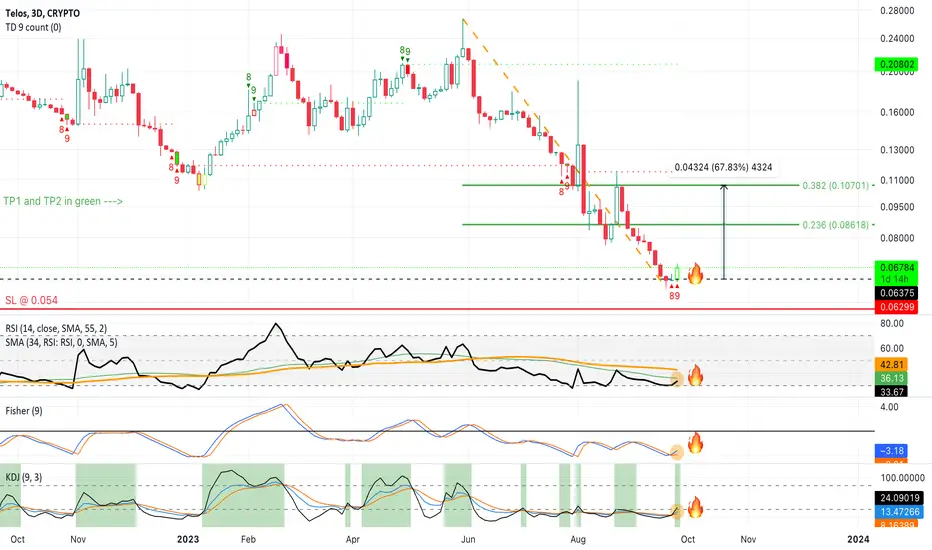Click the flame icon beside the latest price candle
This screenshot has height=550, width=932.
click(x=695, y=274)
